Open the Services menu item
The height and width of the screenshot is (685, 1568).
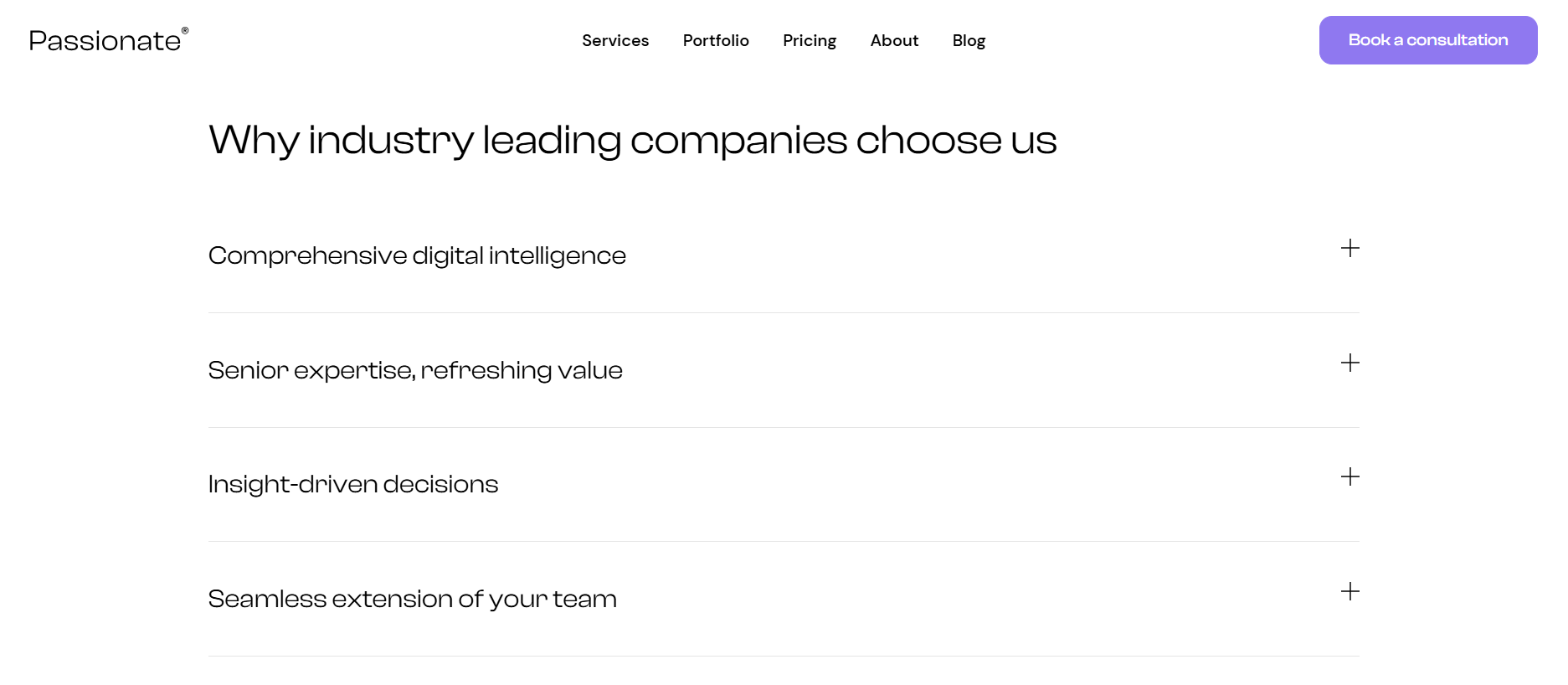pos(615,40)
